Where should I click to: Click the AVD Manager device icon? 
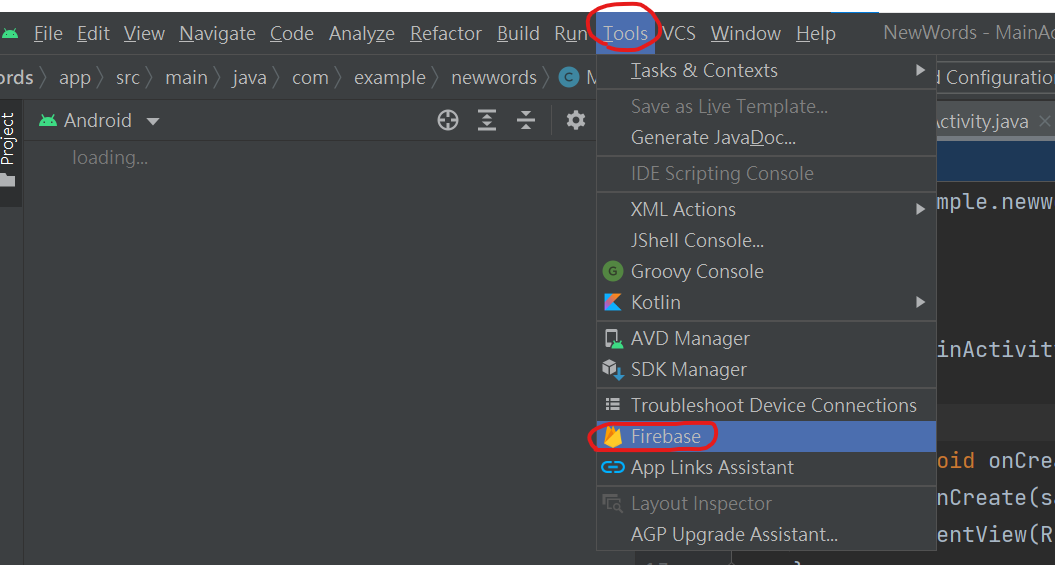point(613,338)
